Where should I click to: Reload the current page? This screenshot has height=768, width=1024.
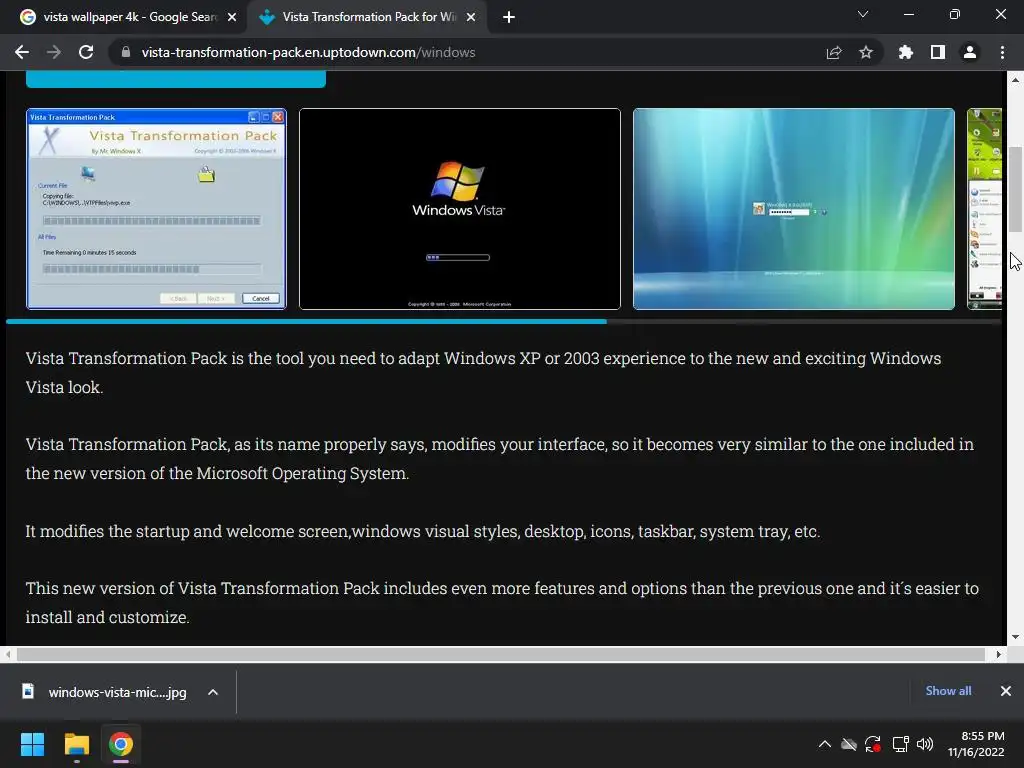[x=86, y=52]
